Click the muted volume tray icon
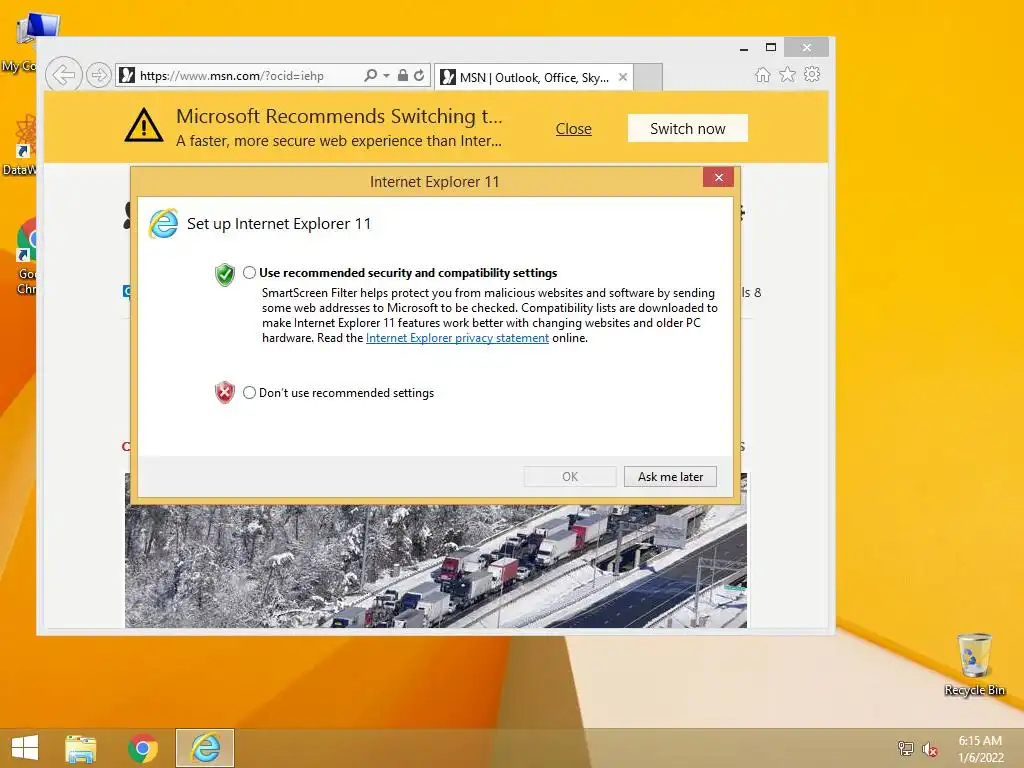 929,749
